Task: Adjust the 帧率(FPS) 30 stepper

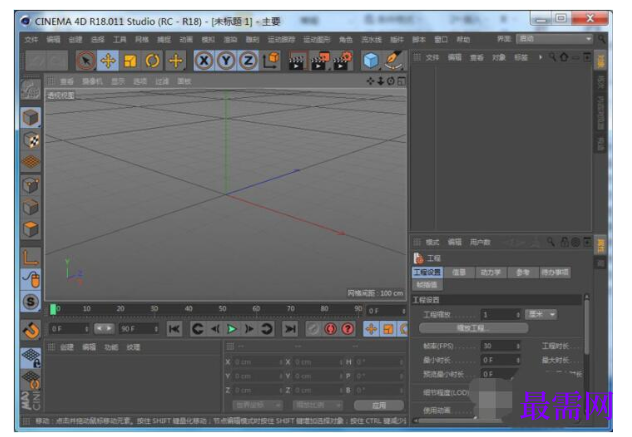Action: click(518, 345)
